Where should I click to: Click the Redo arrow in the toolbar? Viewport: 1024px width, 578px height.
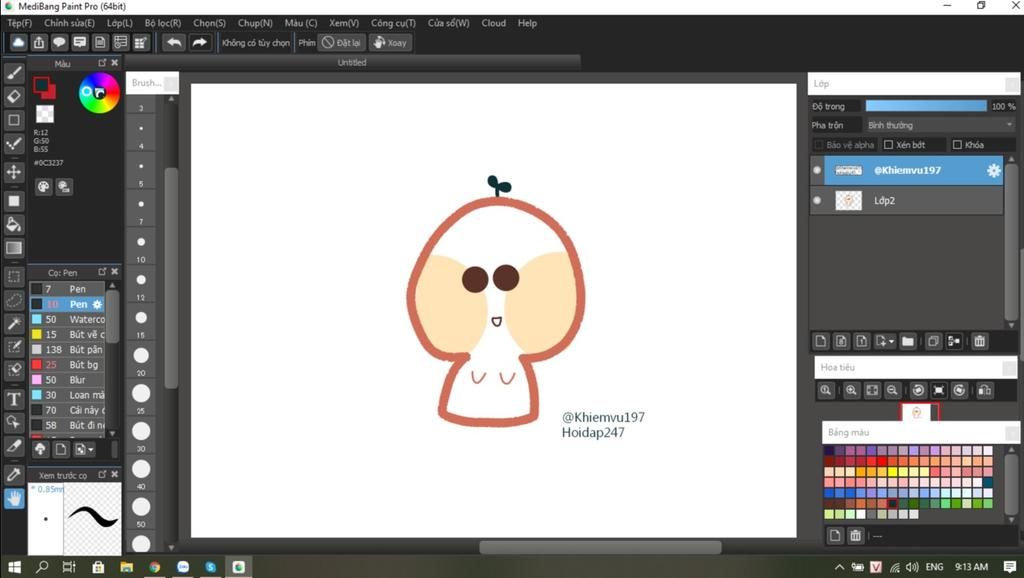click(200, 42)
